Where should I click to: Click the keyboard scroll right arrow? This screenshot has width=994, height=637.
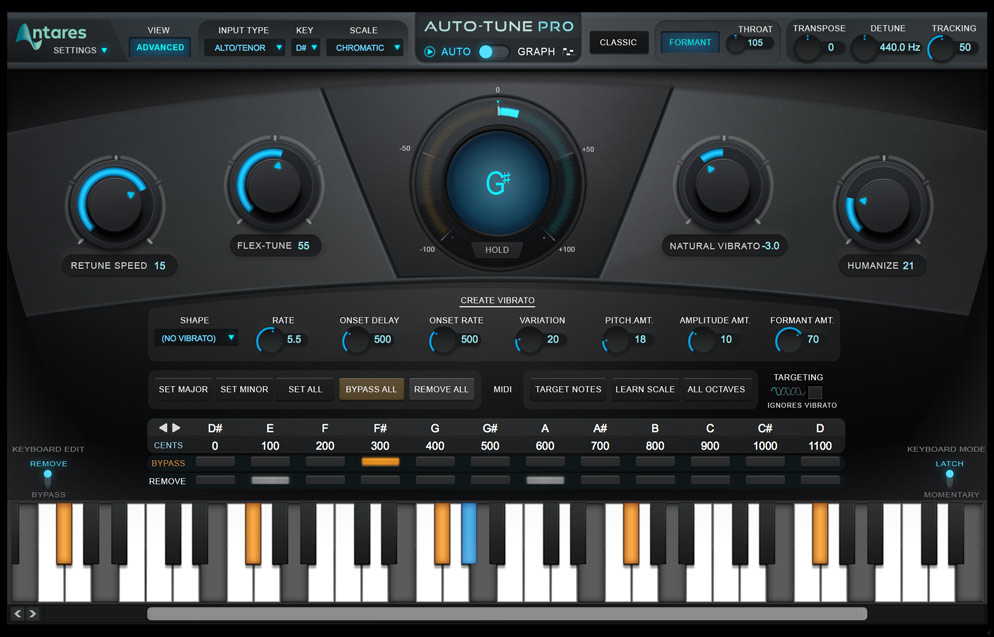[32, 614]
